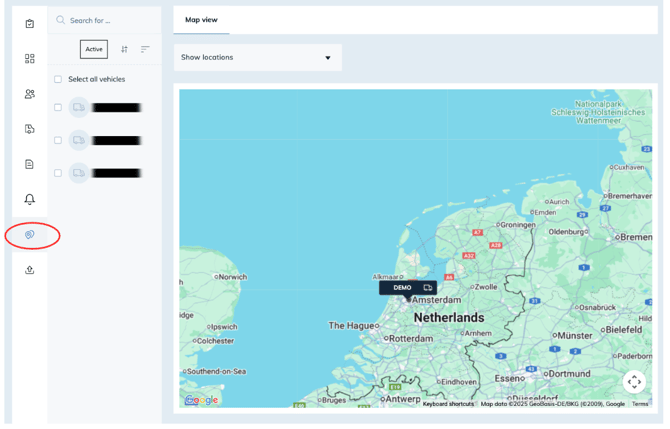The image size is (670, 429).
Task: Click the Ipswich label on map
Action: (x=224, y=326)
